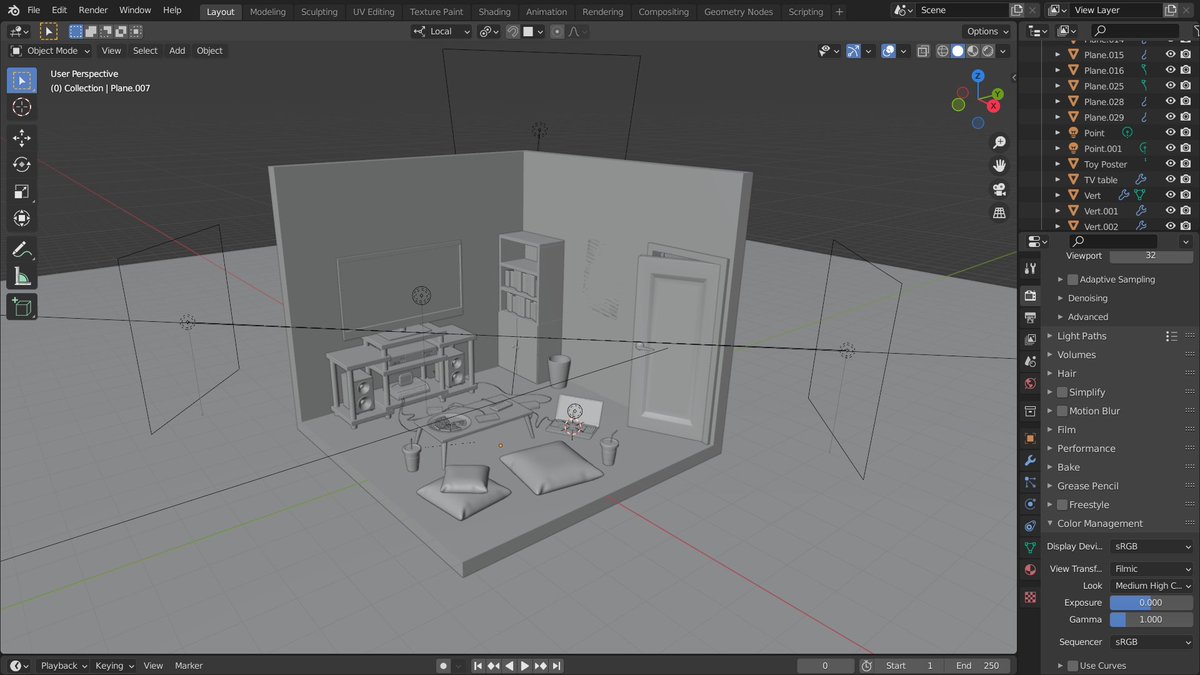1200x675 pixels.
Task: Switch to the Geometry Nodes workspace tab
Action: point(738,12)
